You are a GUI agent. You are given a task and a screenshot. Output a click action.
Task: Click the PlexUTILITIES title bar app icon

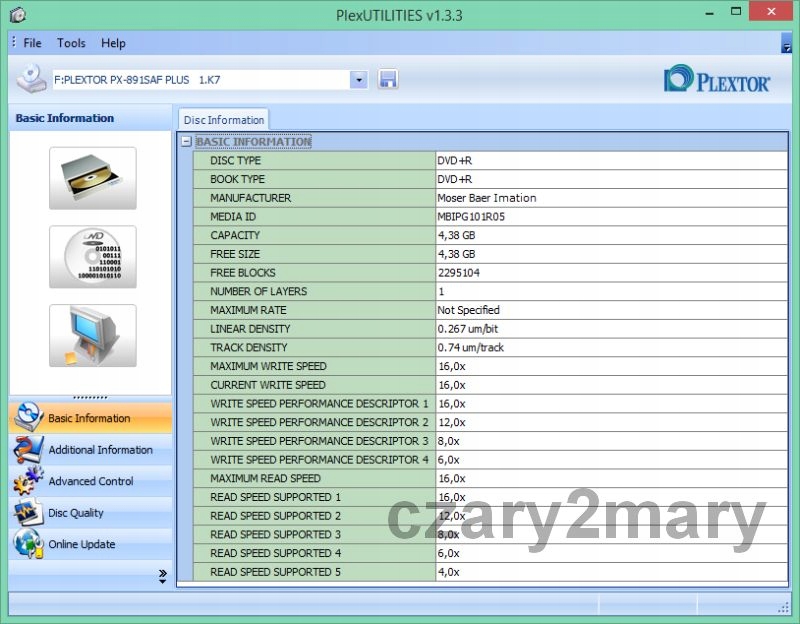point(18,15)
